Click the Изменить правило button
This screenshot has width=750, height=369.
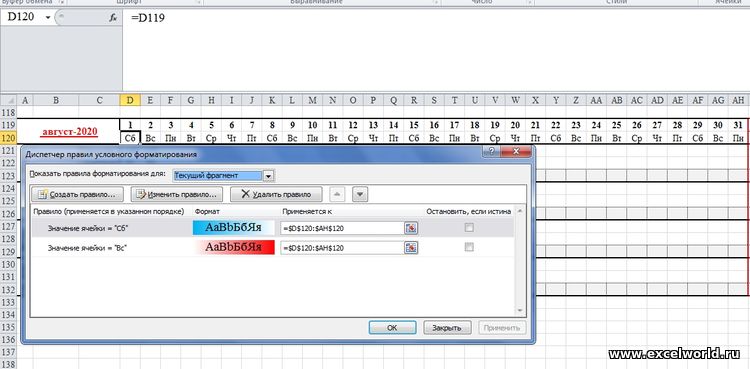177,194
